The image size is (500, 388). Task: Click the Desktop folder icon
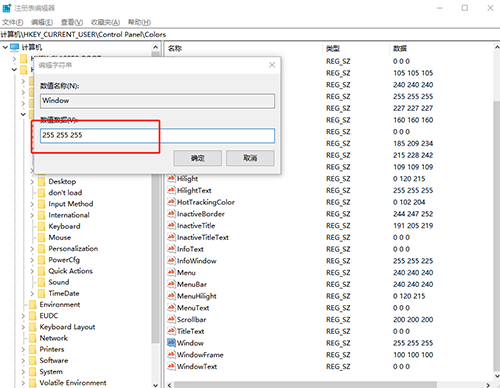point(42,182)
